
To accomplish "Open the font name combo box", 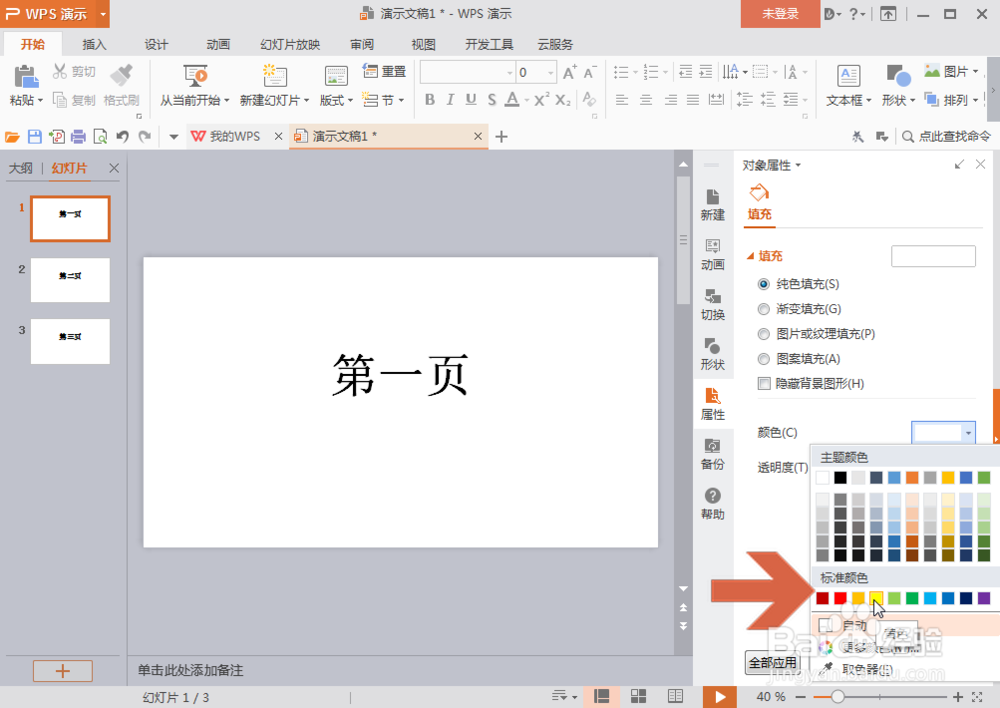I will tap(467, 73).
